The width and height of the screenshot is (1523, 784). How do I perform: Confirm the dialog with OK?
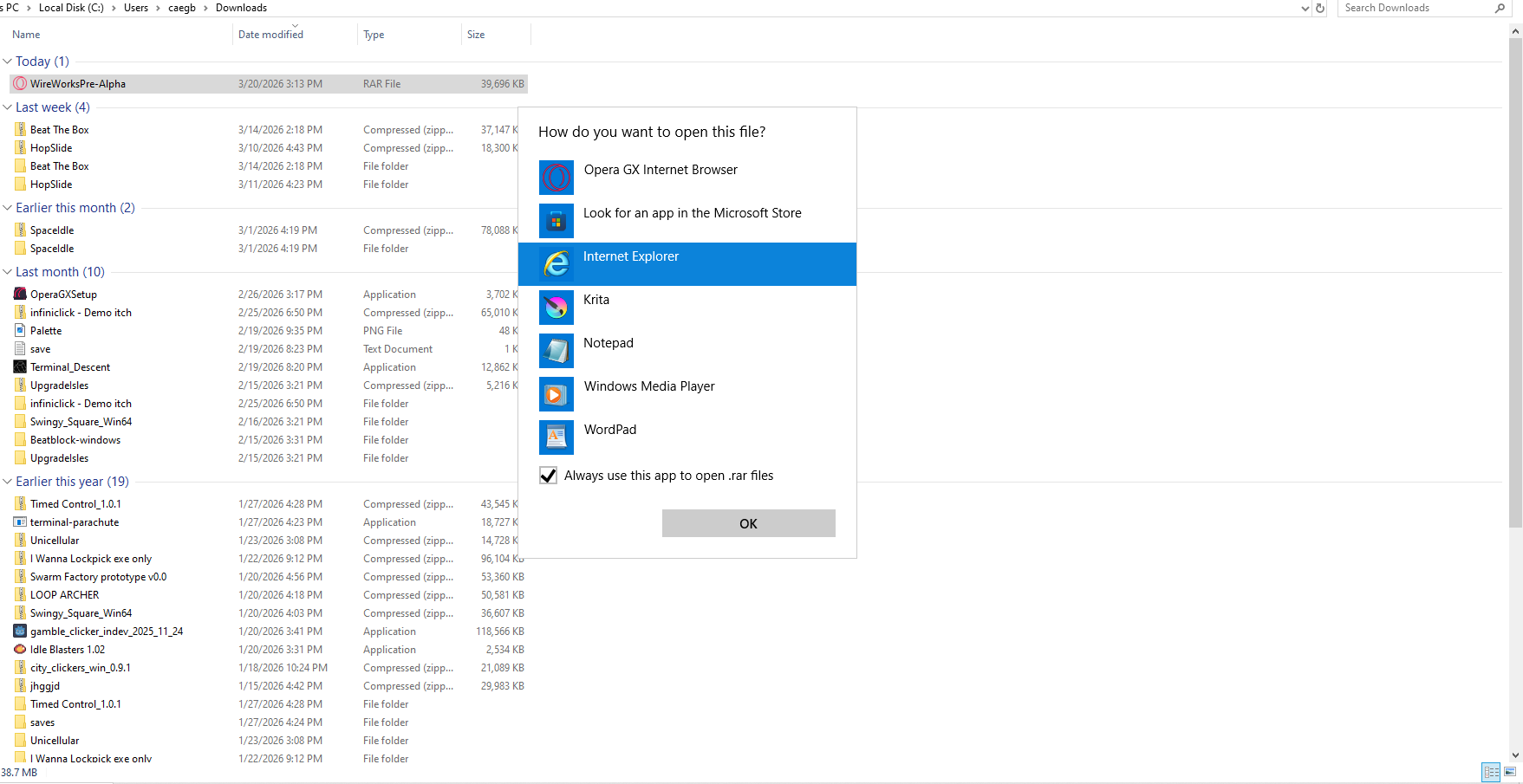(749, 523)
